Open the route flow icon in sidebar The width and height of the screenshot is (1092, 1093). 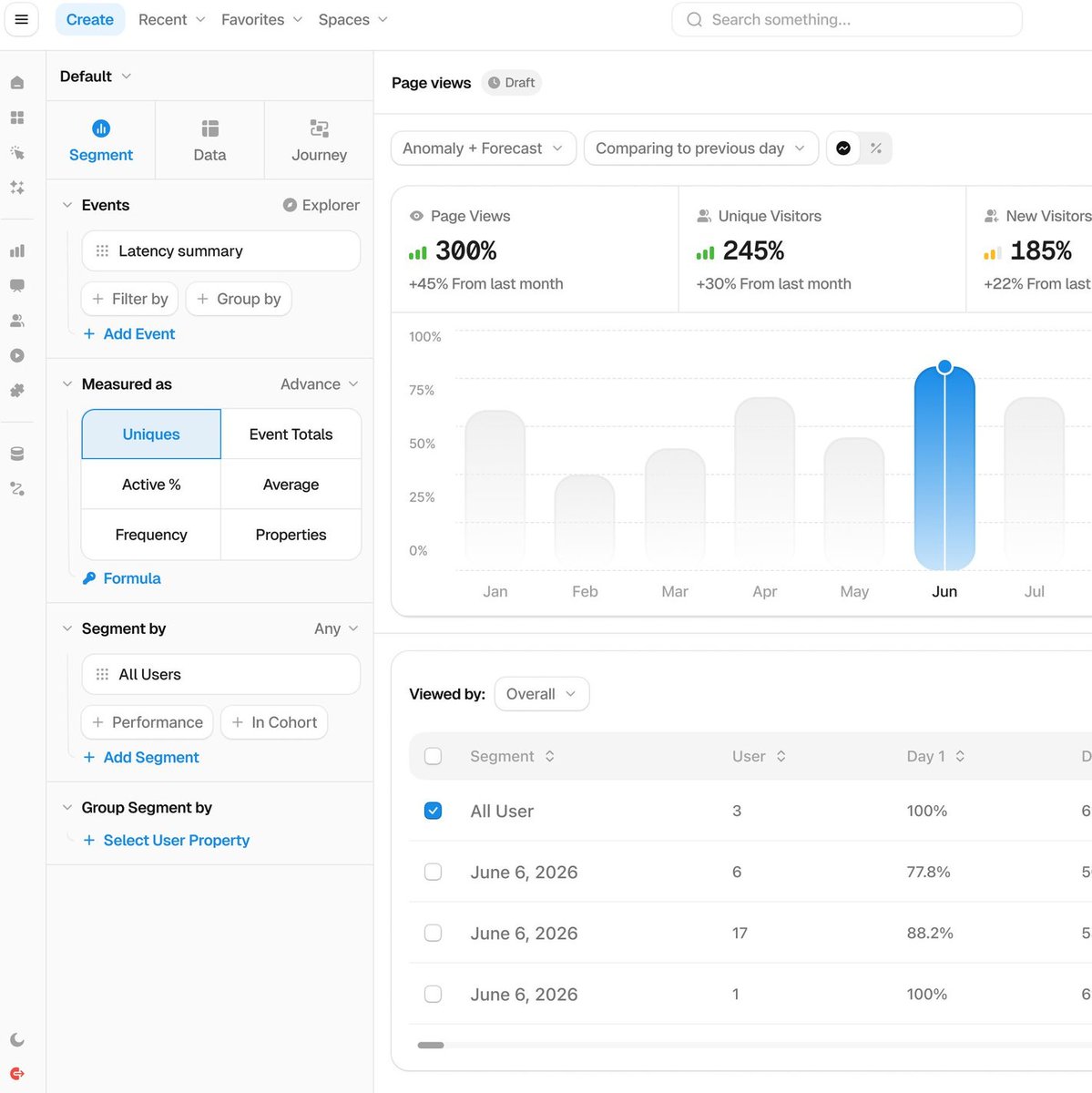[17, 489]
